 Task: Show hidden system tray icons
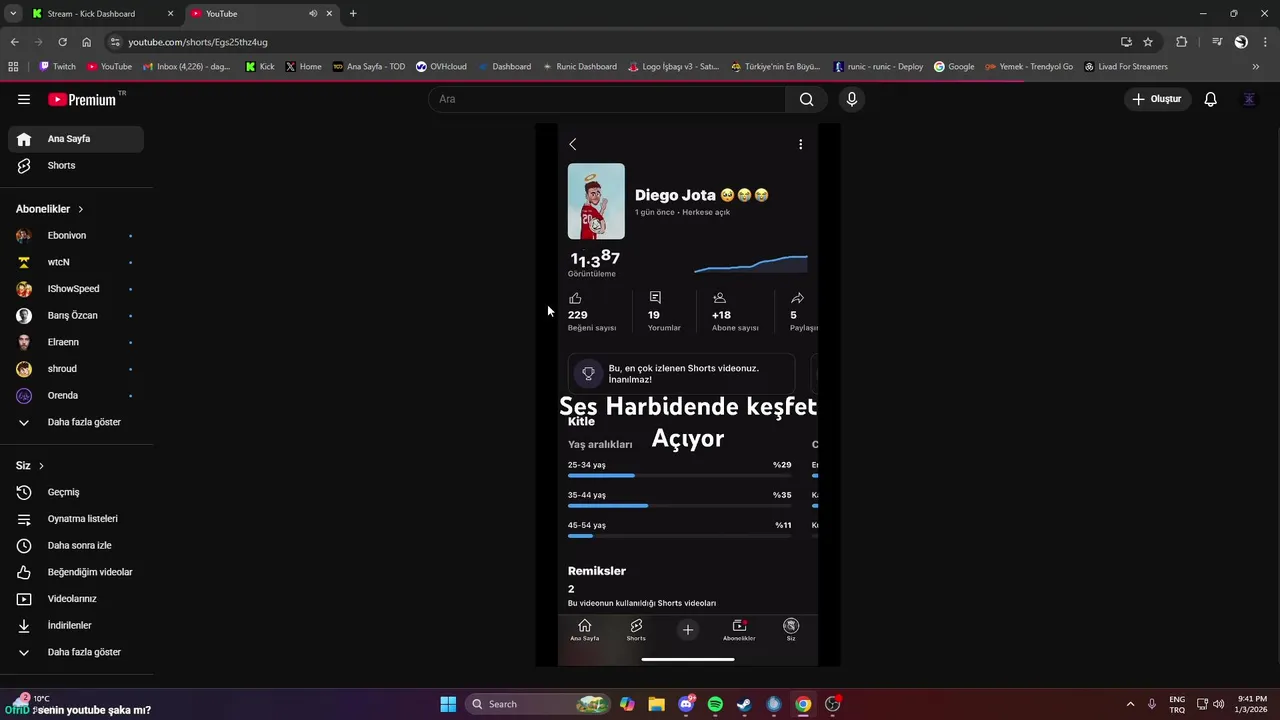[x=1130, y=704]
